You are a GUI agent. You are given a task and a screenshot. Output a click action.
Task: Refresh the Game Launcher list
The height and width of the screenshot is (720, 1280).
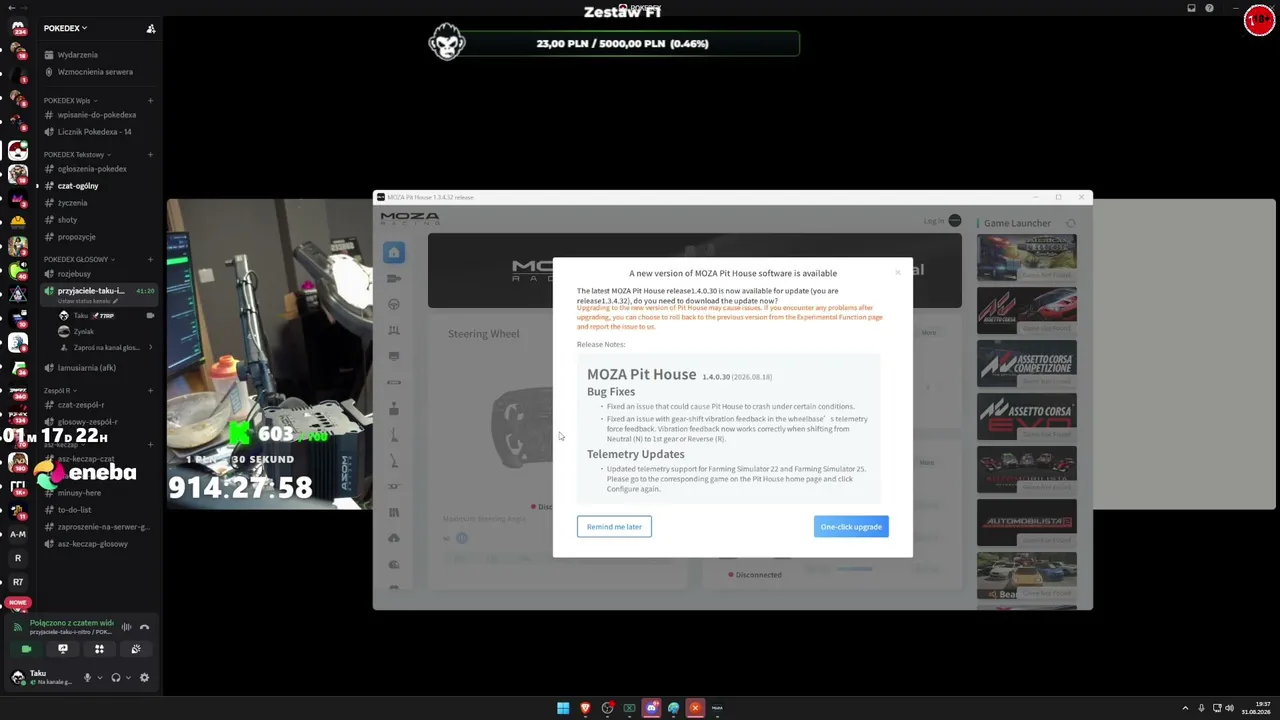click(1071, 223)
